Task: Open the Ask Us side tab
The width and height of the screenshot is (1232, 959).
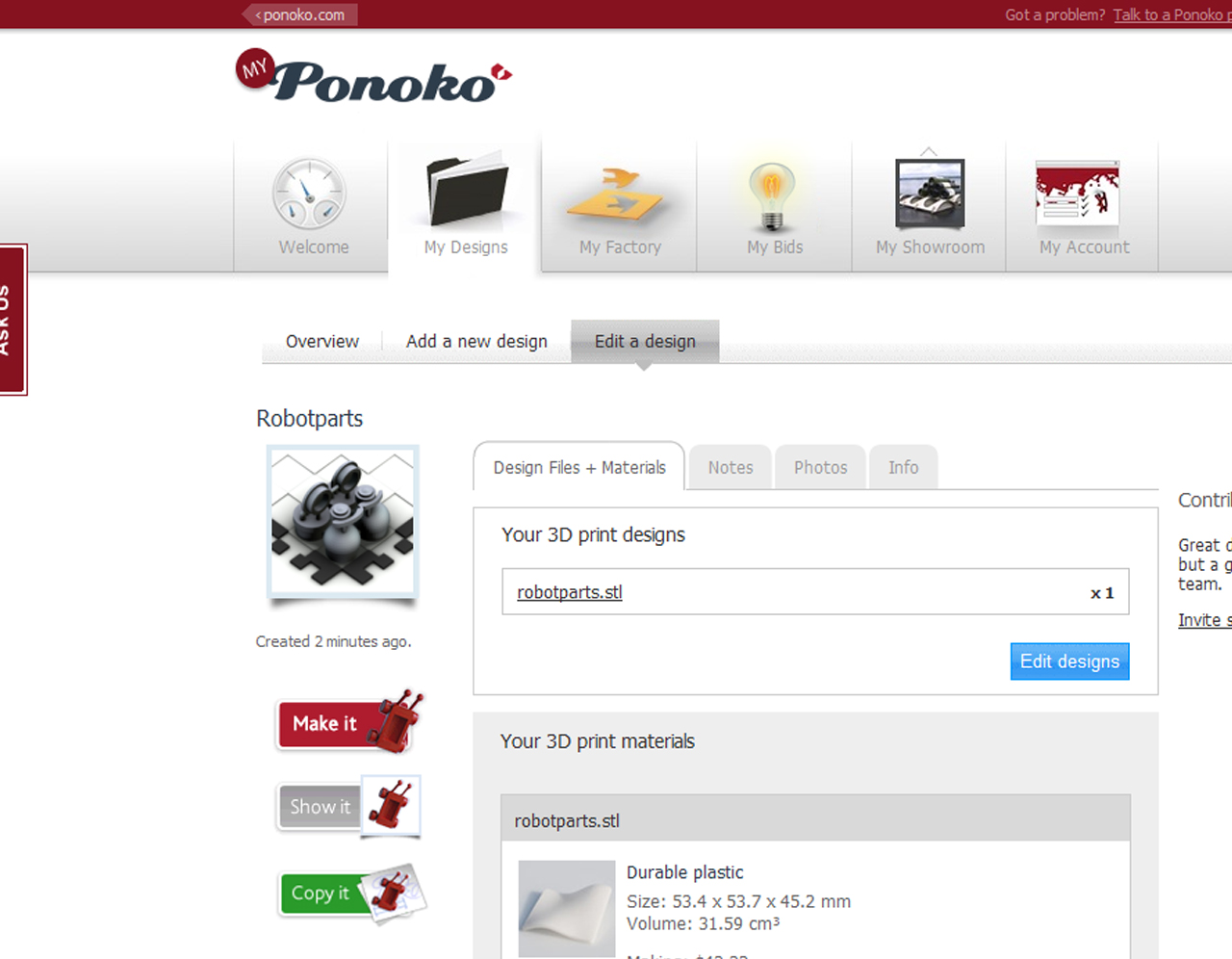Action: point(13,320)
